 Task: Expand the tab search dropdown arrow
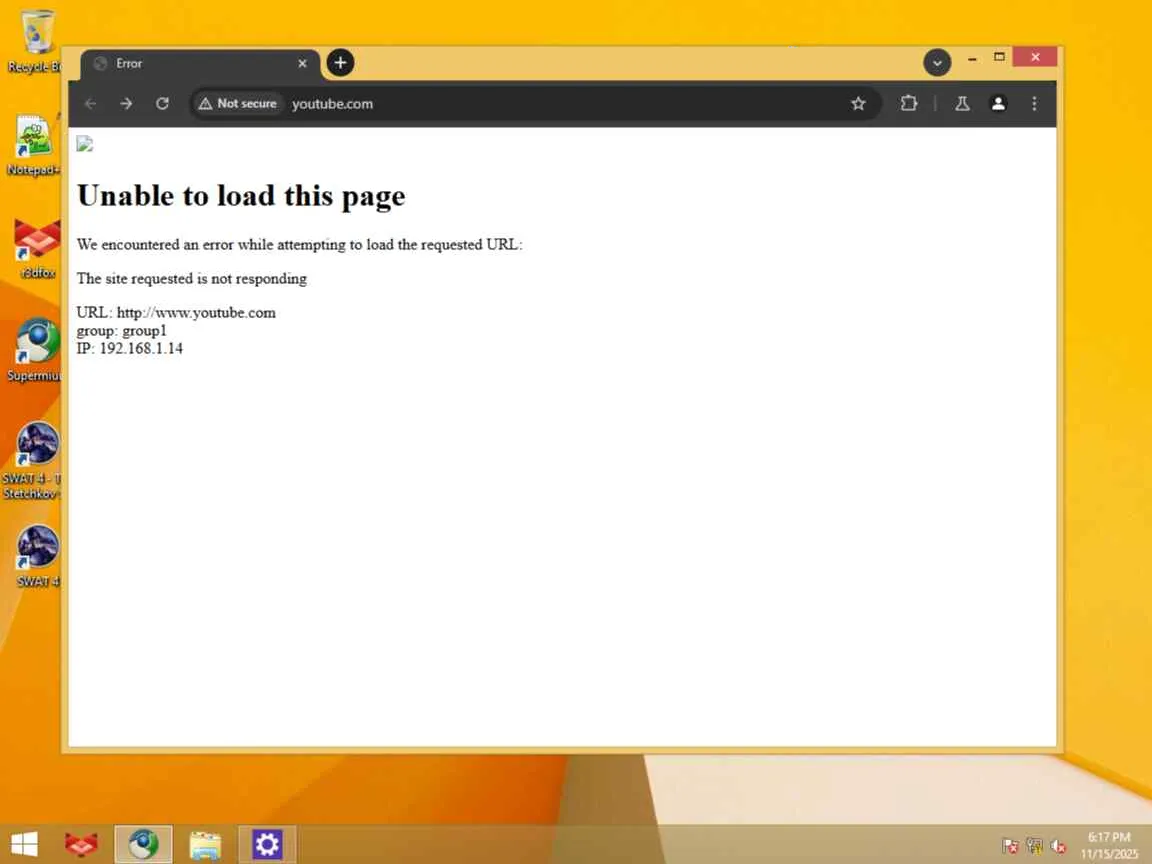(x=937, y=62)
